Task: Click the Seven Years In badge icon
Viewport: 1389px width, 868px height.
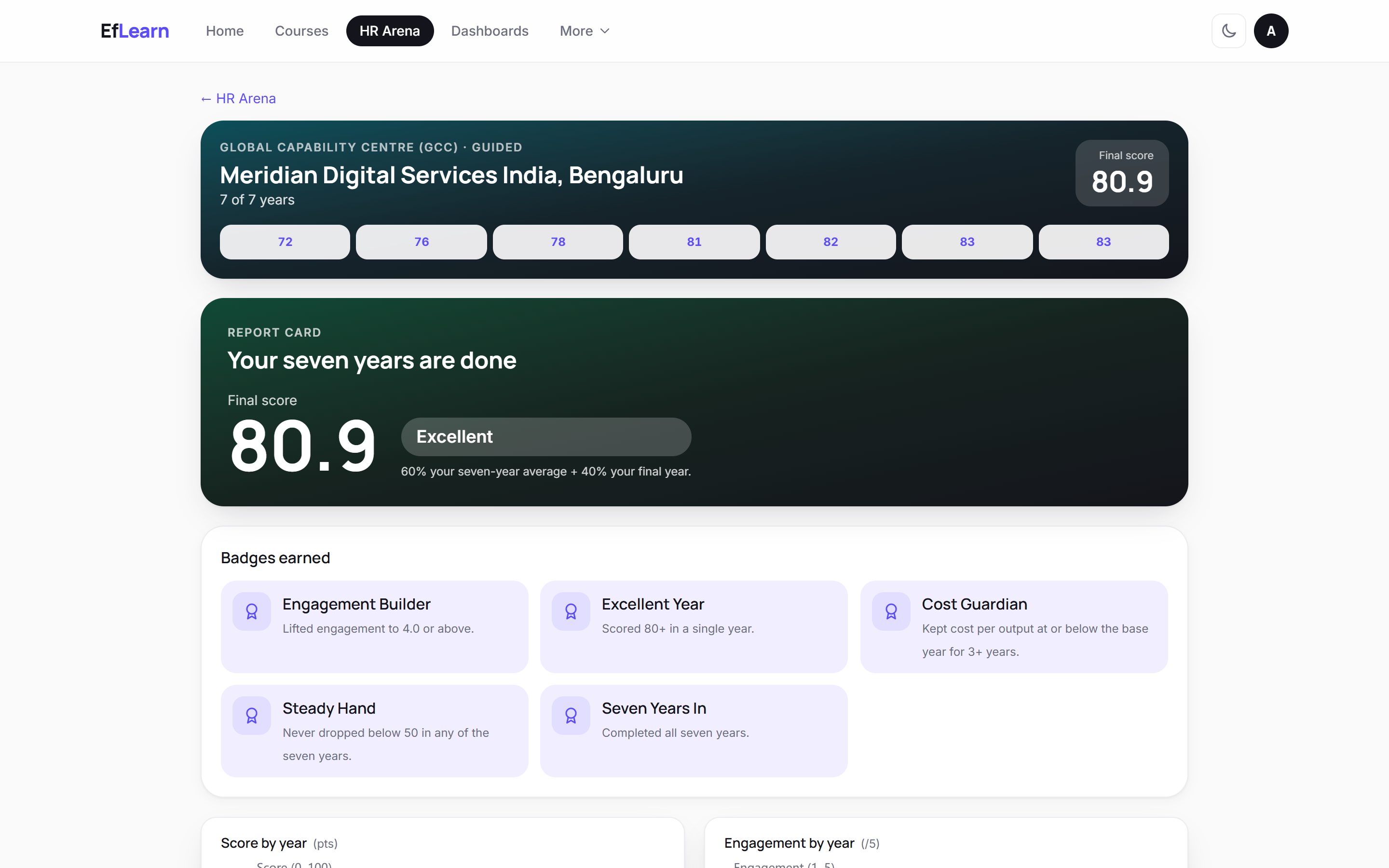Action: coord(571,715)
